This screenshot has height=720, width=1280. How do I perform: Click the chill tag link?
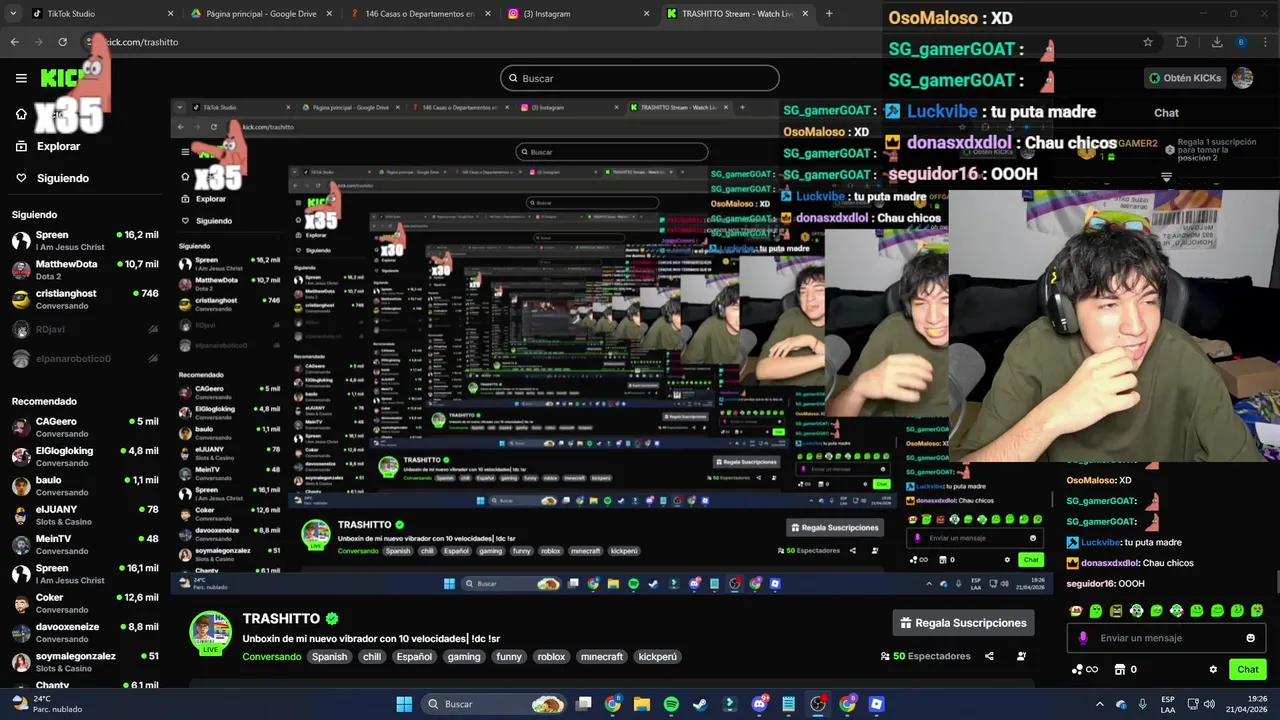(372, 657)
